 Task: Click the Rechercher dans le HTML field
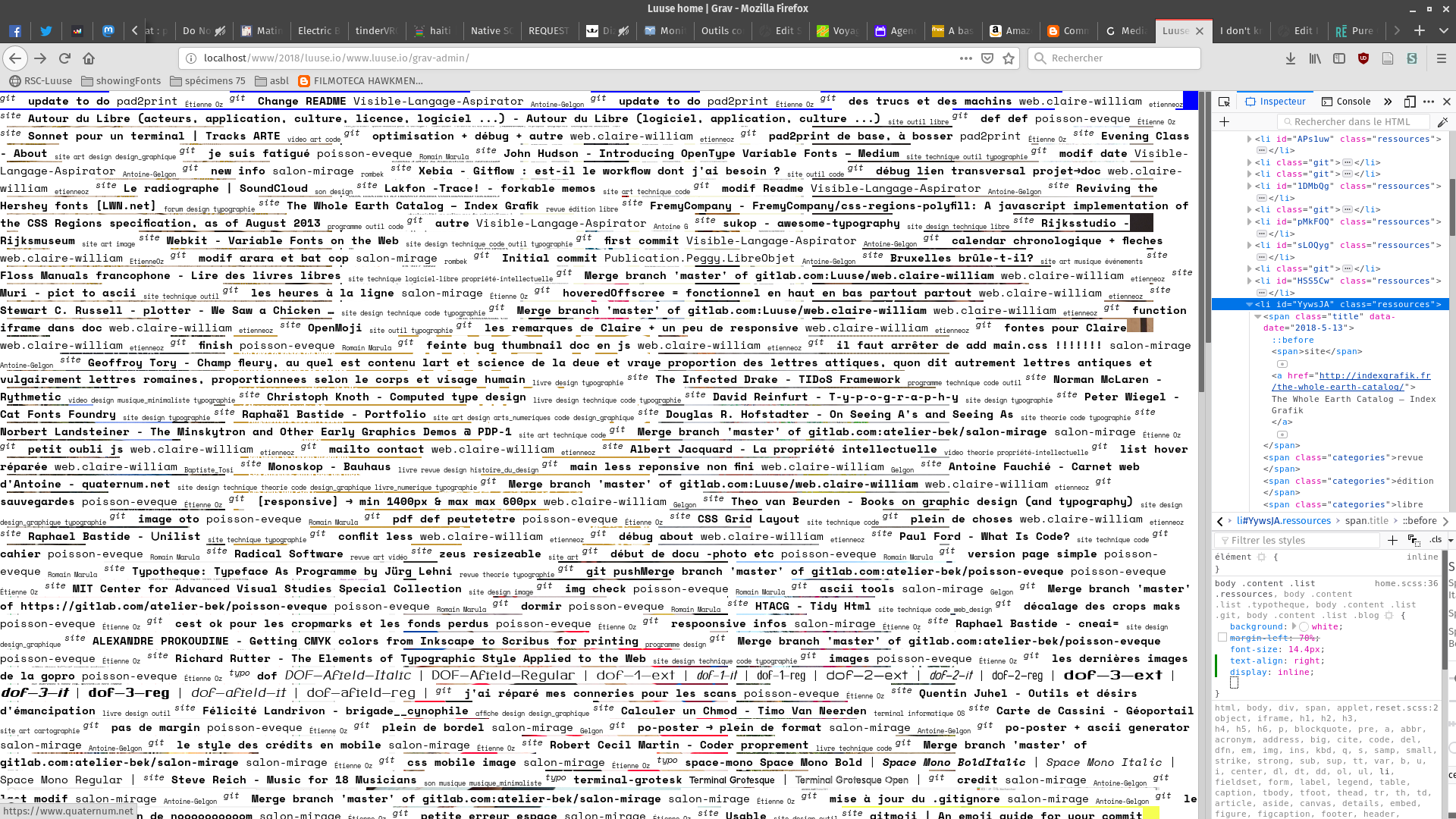[1352, 122]
